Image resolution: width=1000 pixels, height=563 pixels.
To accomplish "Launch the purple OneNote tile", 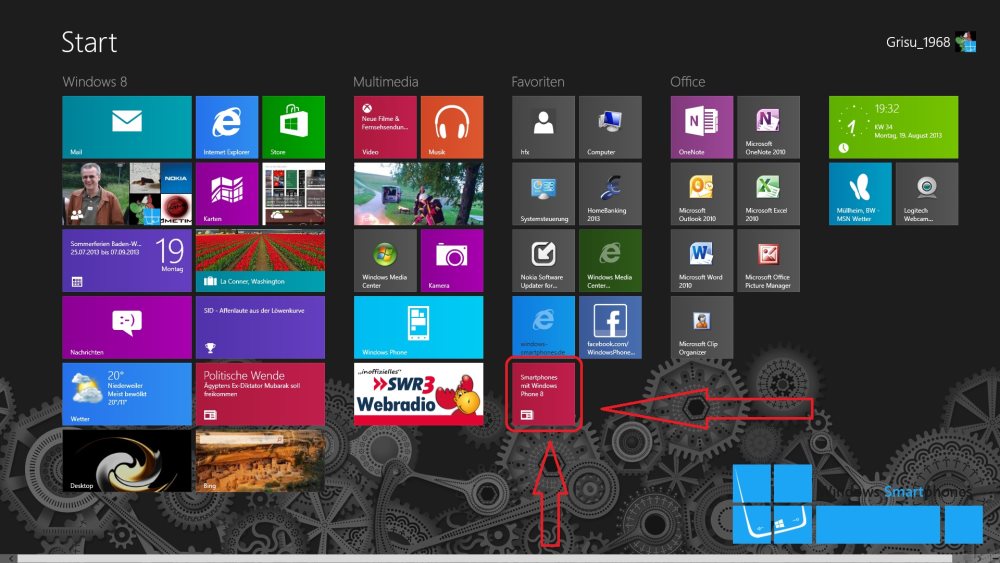I will [702, 128].
